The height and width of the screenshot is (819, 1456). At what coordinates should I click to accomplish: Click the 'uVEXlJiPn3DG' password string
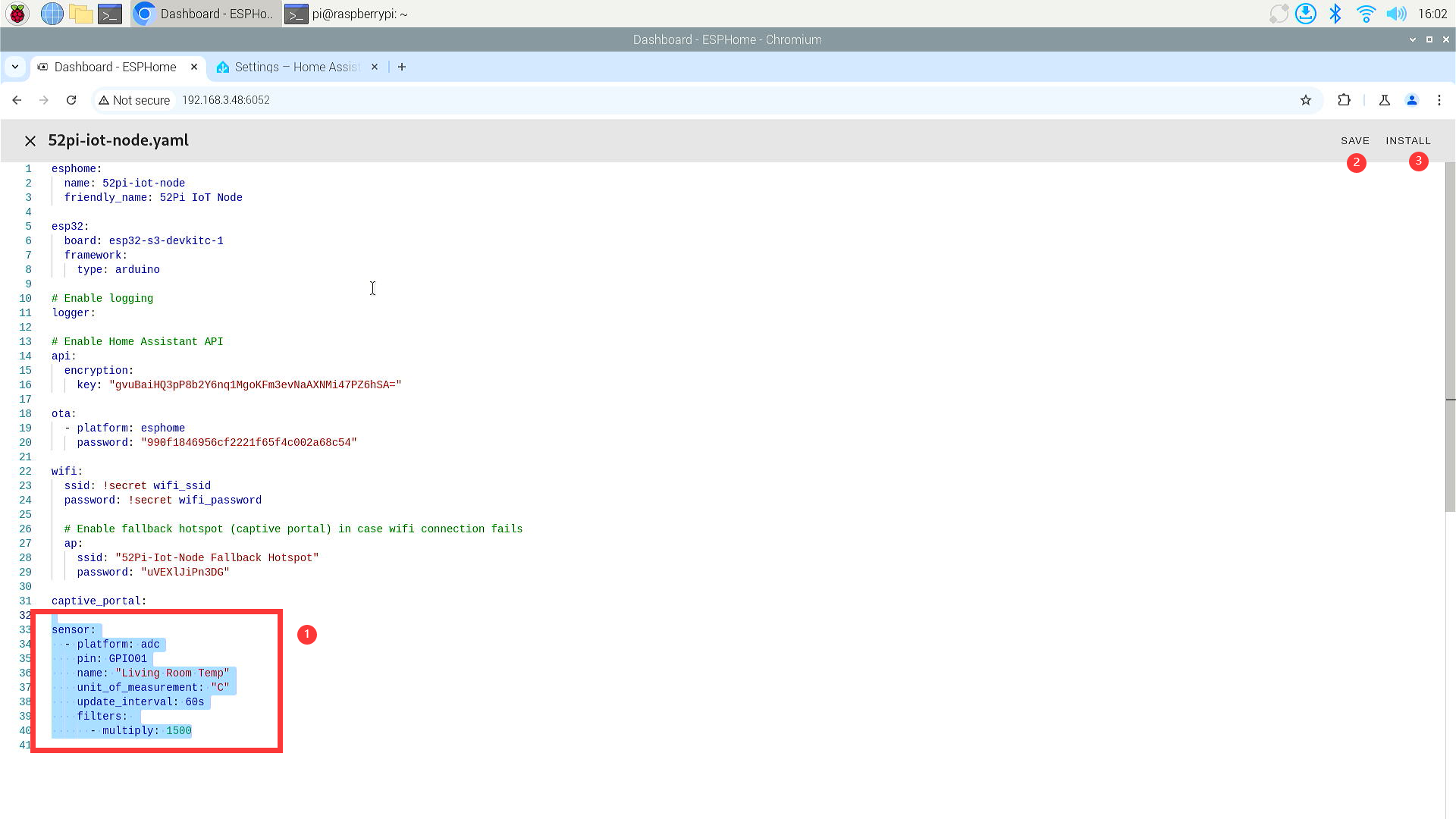(185, 573)
